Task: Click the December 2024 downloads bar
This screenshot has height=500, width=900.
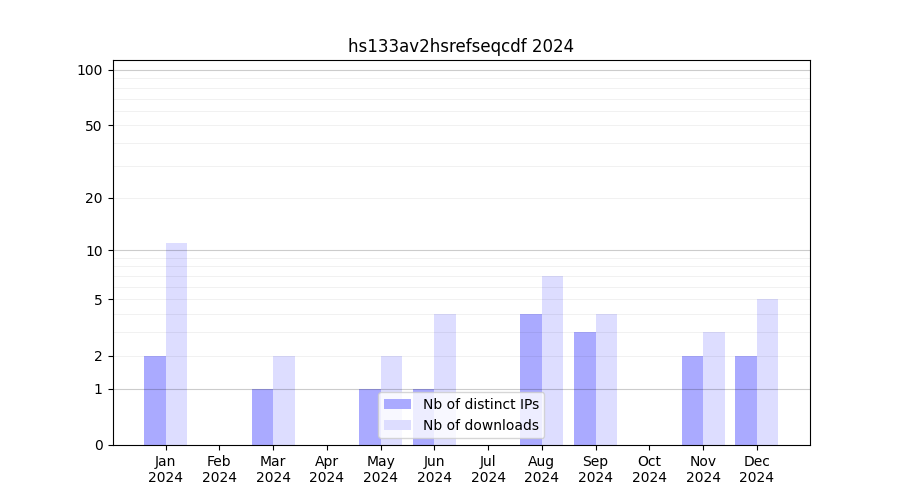Action: tap(767, 372)
